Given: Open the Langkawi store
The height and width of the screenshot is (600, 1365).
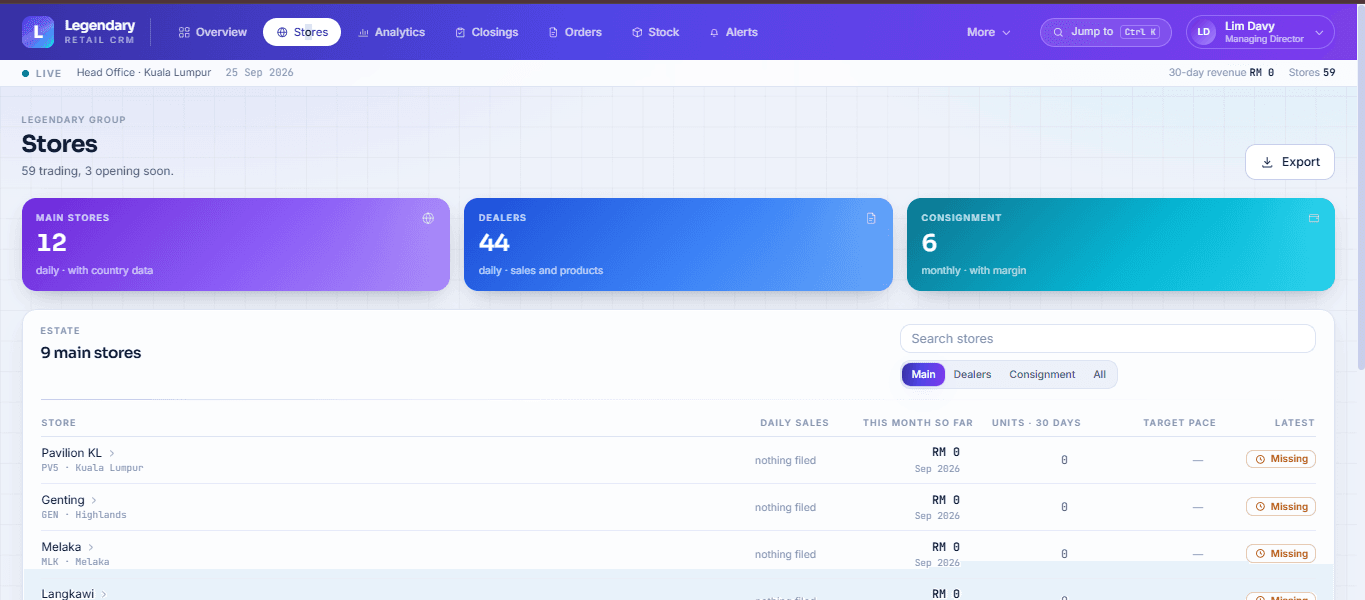Looking at the screenshot, I should click(x=67, y=594).
